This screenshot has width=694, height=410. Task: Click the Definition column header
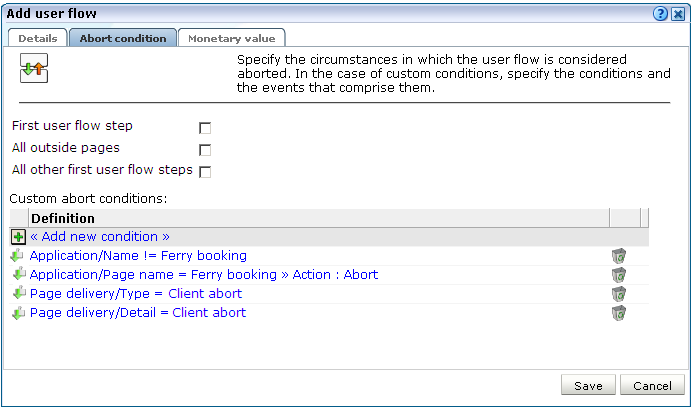pyautogui.click(x=319, y=218)
